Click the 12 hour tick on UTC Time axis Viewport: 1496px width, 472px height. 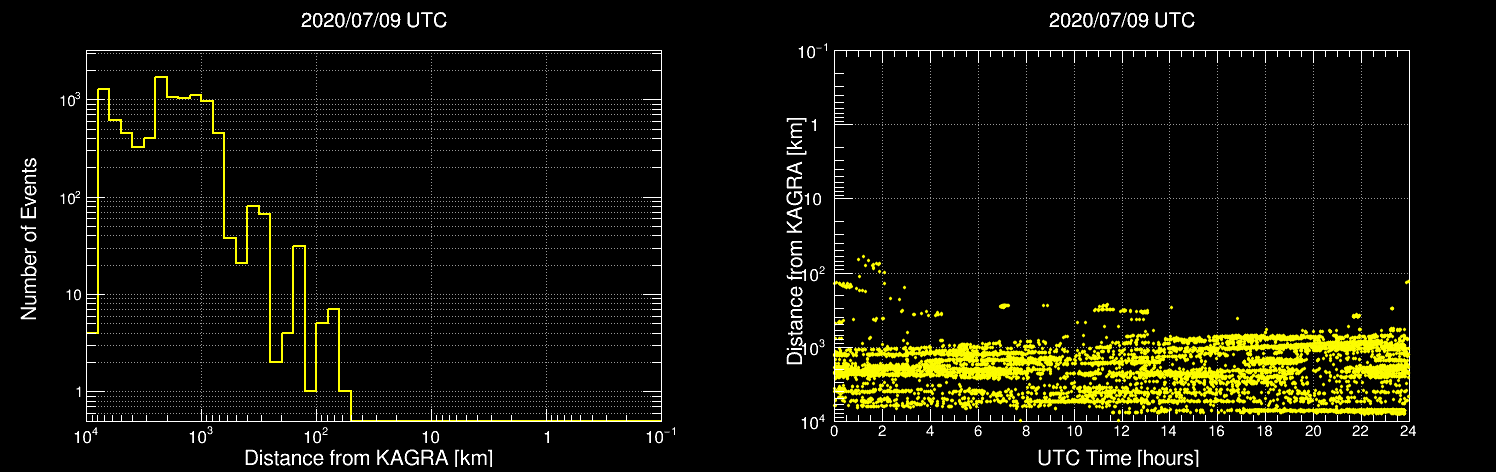[x=1121, y=433]
